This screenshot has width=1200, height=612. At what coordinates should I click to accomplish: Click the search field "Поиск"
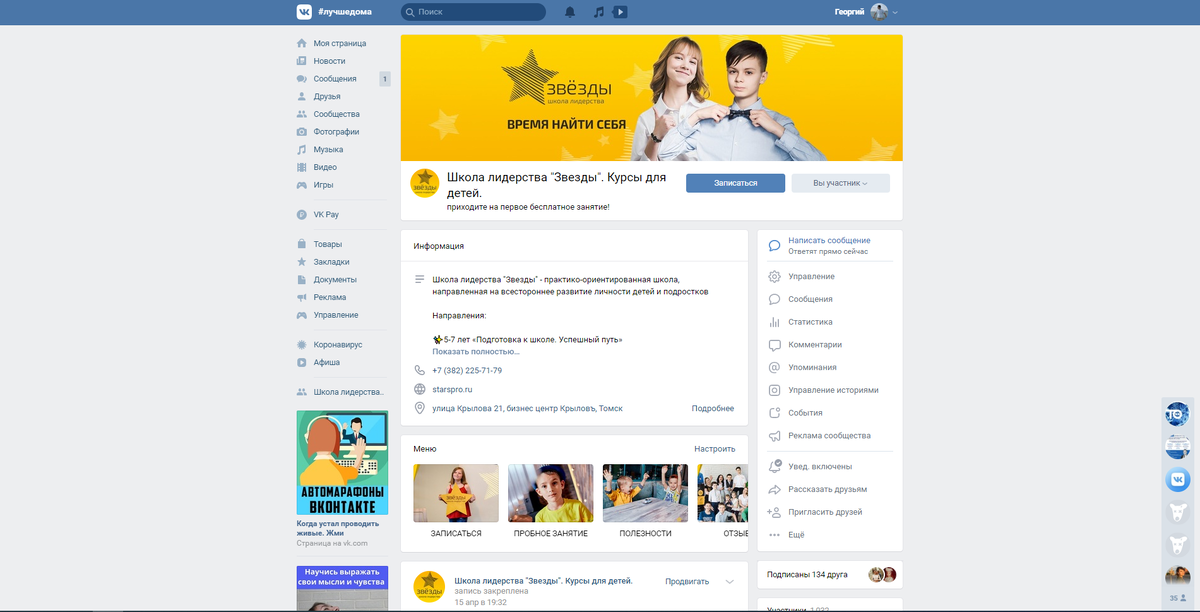click(x=474, y=12)
